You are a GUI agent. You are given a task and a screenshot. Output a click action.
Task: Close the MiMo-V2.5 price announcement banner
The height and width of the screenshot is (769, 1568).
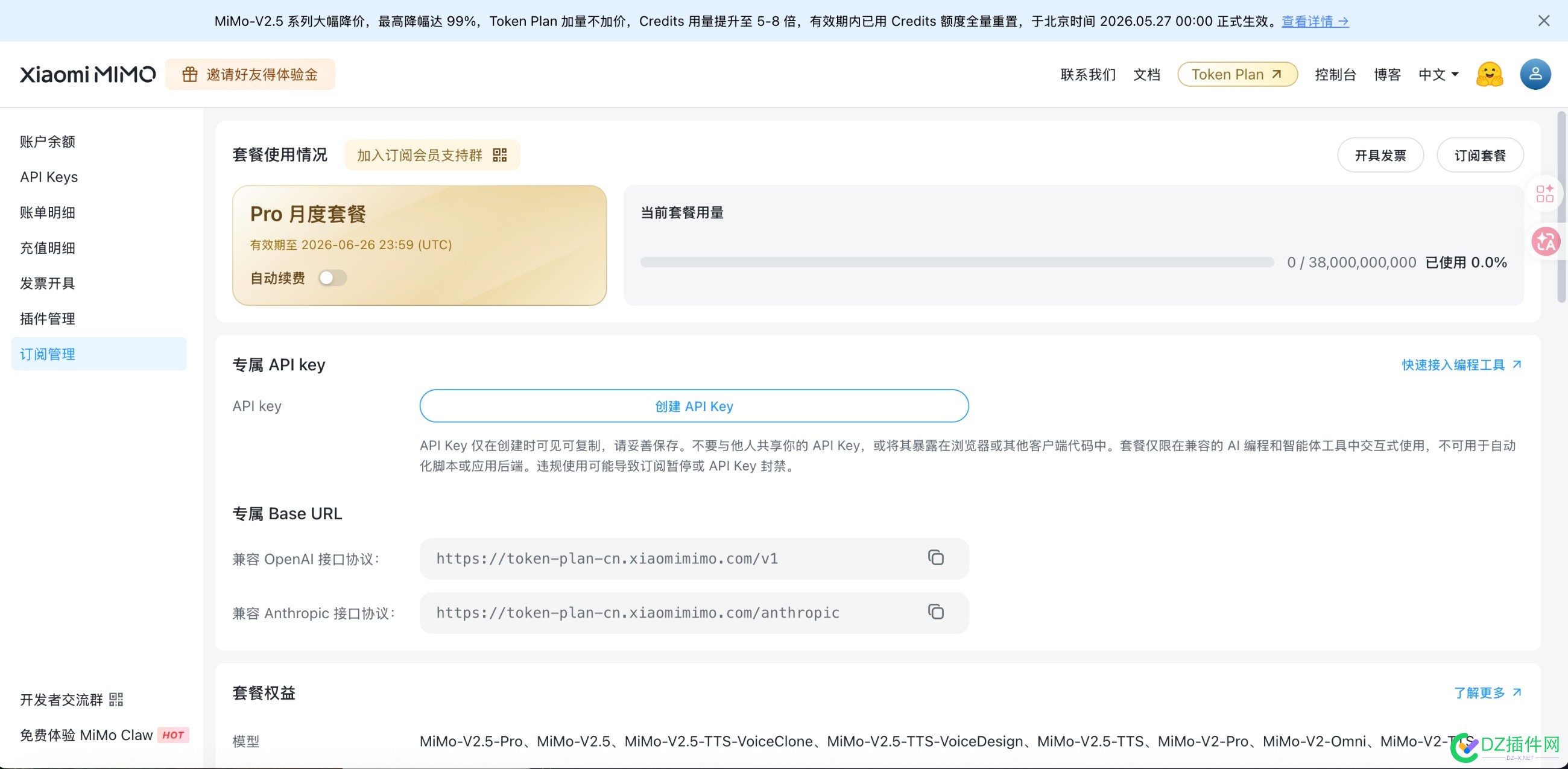click(1544, 21)
